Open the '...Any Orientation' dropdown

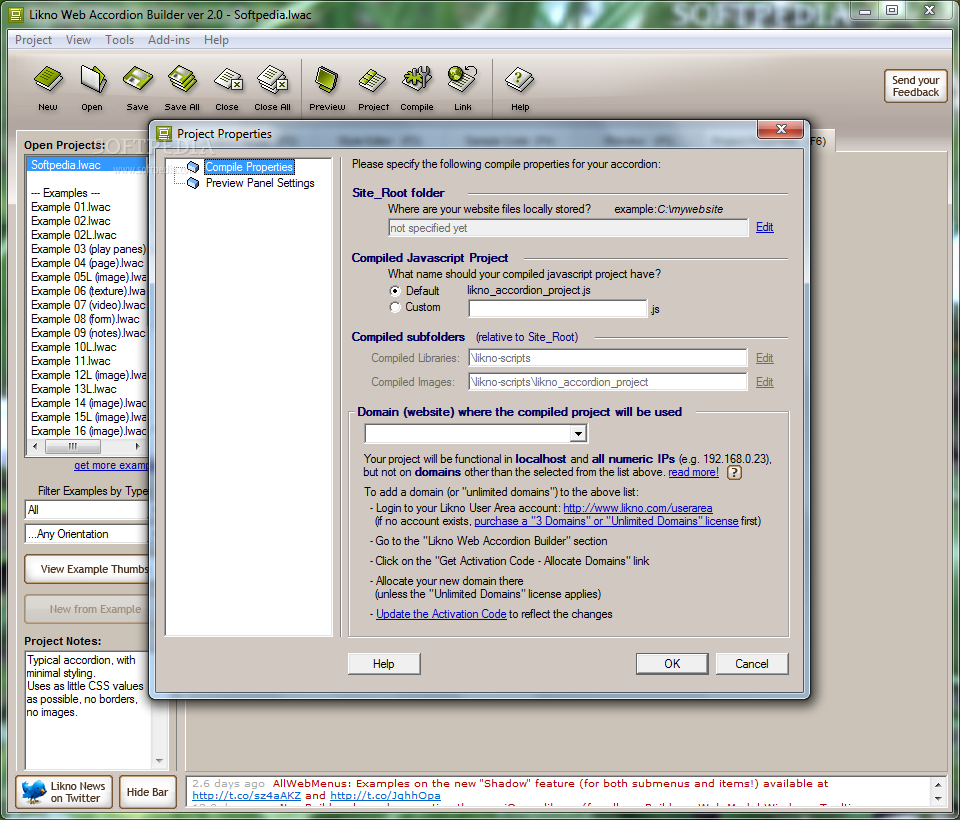(x=86, y=534)
